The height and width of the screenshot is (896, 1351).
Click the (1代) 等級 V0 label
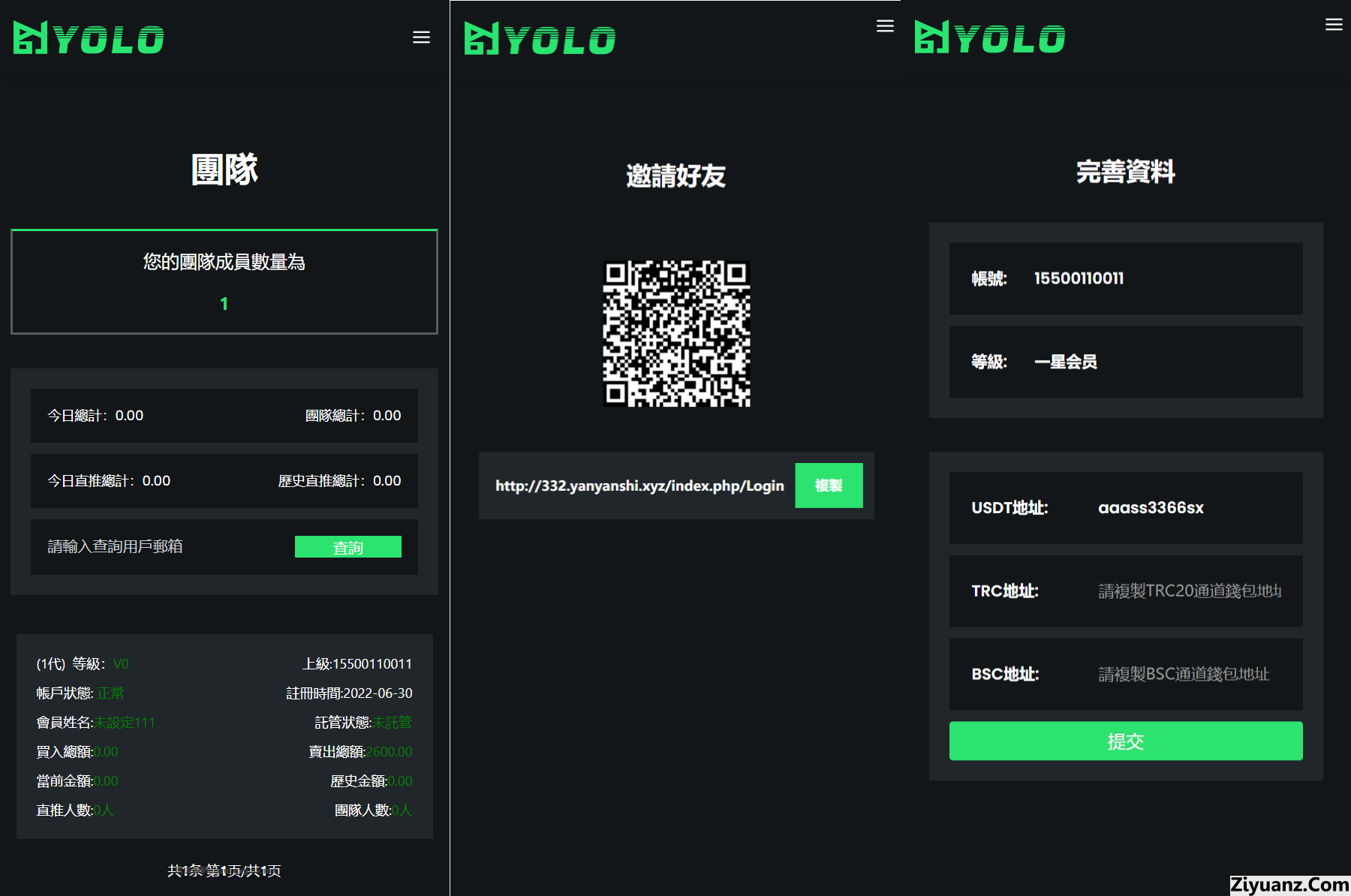83,664
